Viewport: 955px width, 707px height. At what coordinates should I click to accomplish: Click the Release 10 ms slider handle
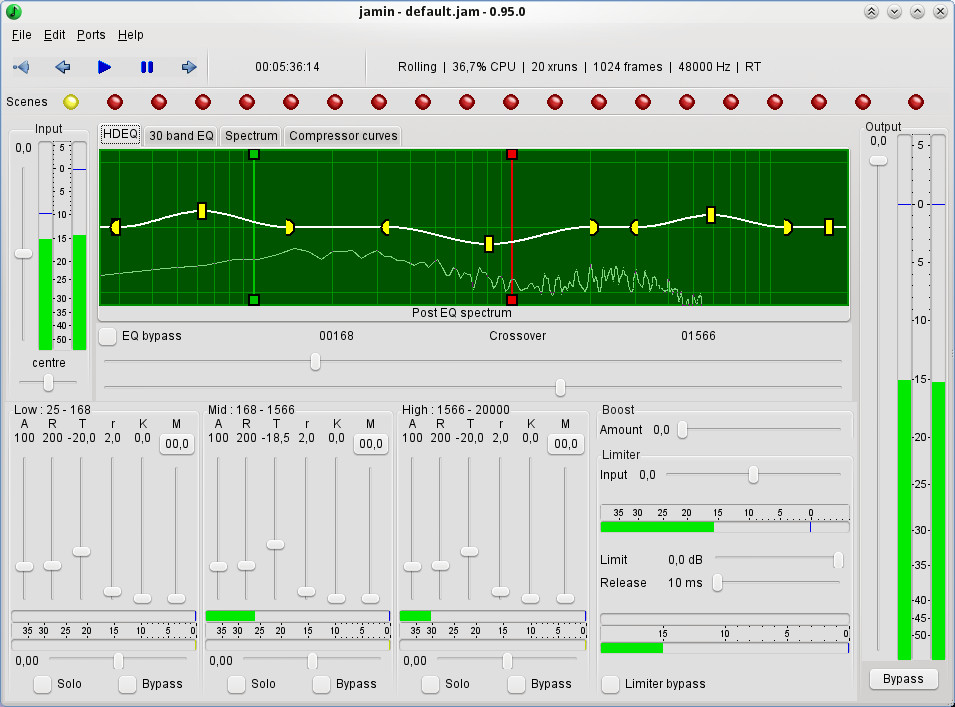click(718, 583)
